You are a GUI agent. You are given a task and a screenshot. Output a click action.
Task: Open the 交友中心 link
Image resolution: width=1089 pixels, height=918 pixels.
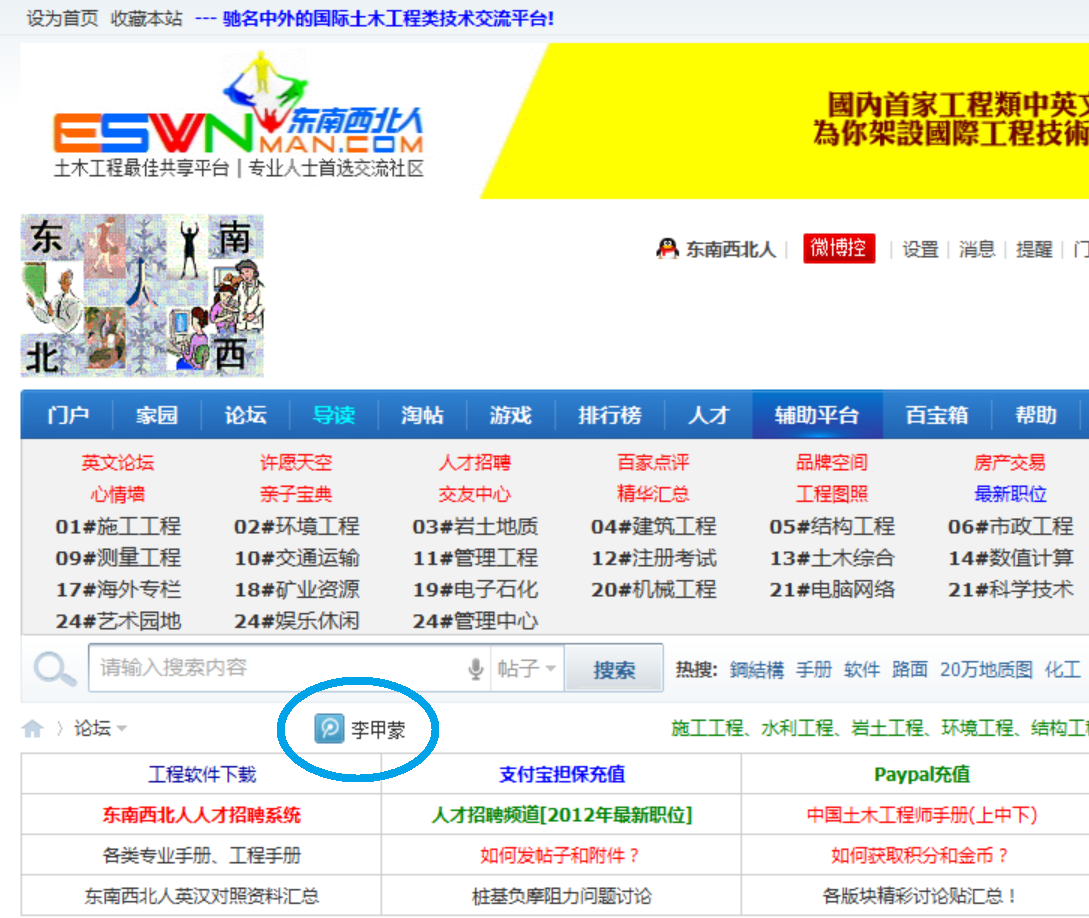tap(475, 494)
